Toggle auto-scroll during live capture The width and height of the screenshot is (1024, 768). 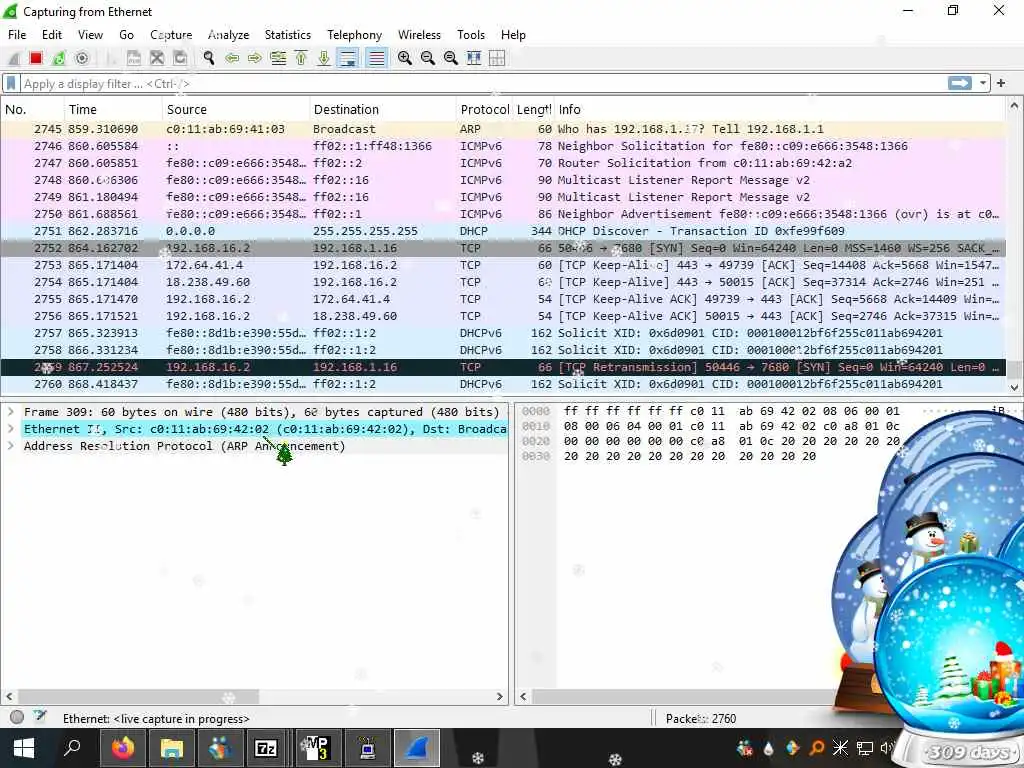(348, 58)
